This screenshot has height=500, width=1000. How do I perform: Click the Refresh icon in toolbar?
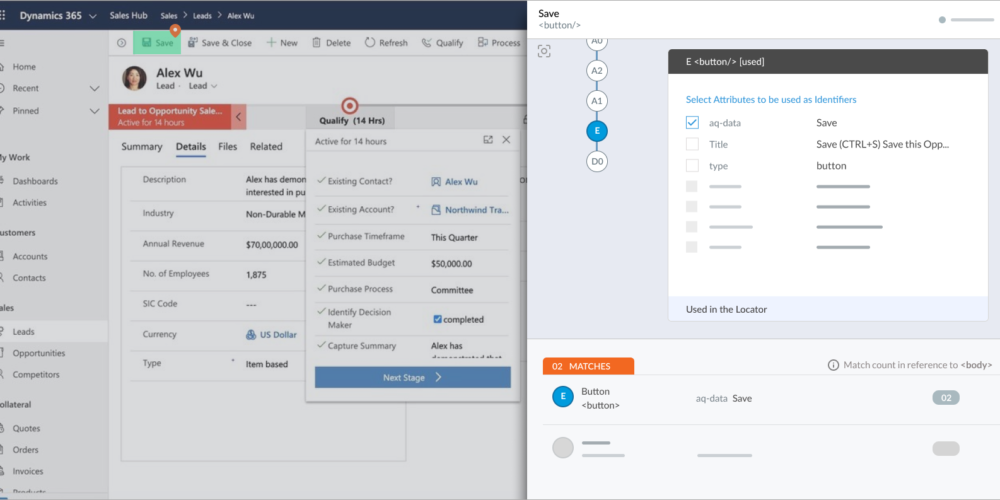[370, 43]
